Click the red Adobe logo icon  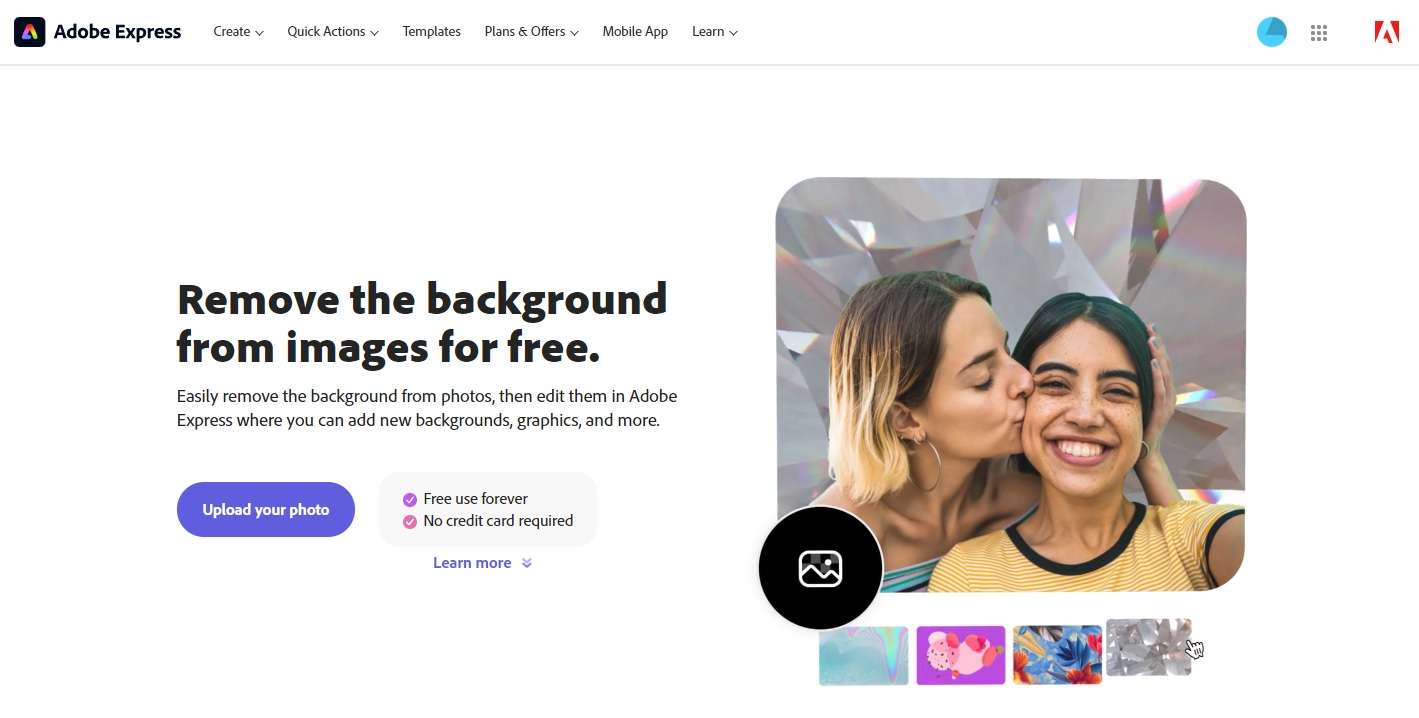click(x=1386, y=32)
